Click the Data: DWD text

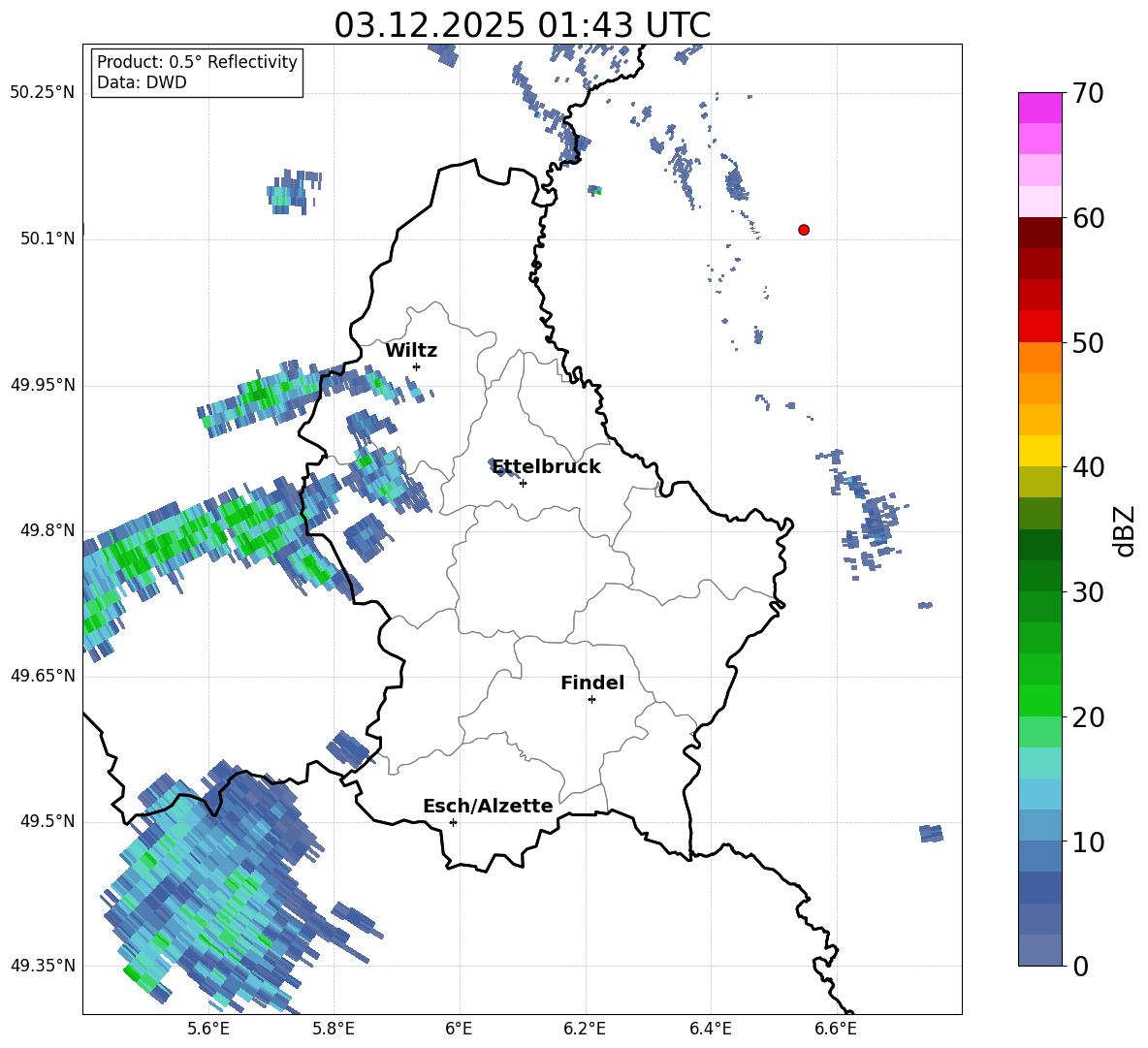(x=142, y=82)
